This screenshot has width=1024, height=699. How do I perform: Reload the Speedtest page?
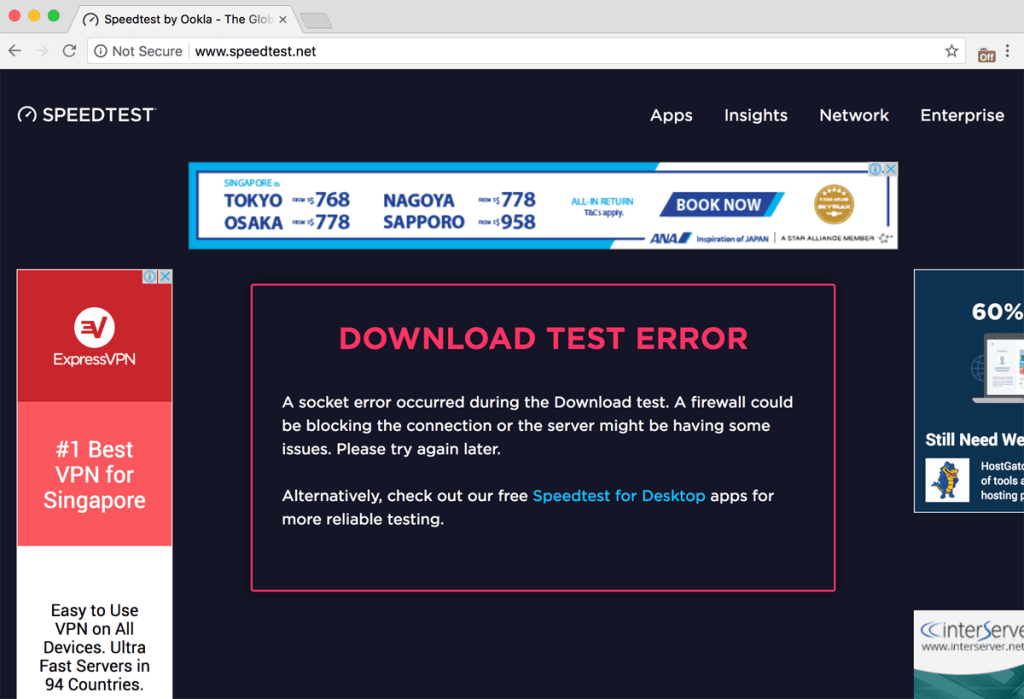69,51
